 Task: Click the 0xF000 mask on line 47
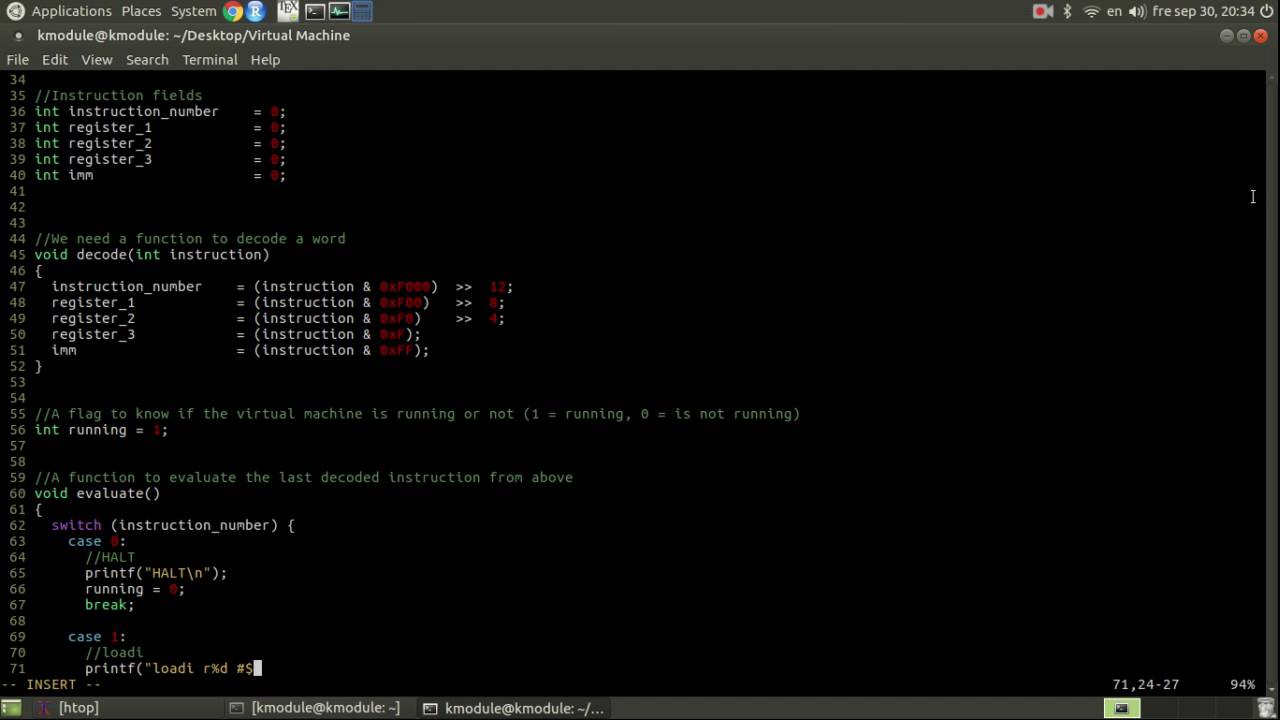[404, 286]
